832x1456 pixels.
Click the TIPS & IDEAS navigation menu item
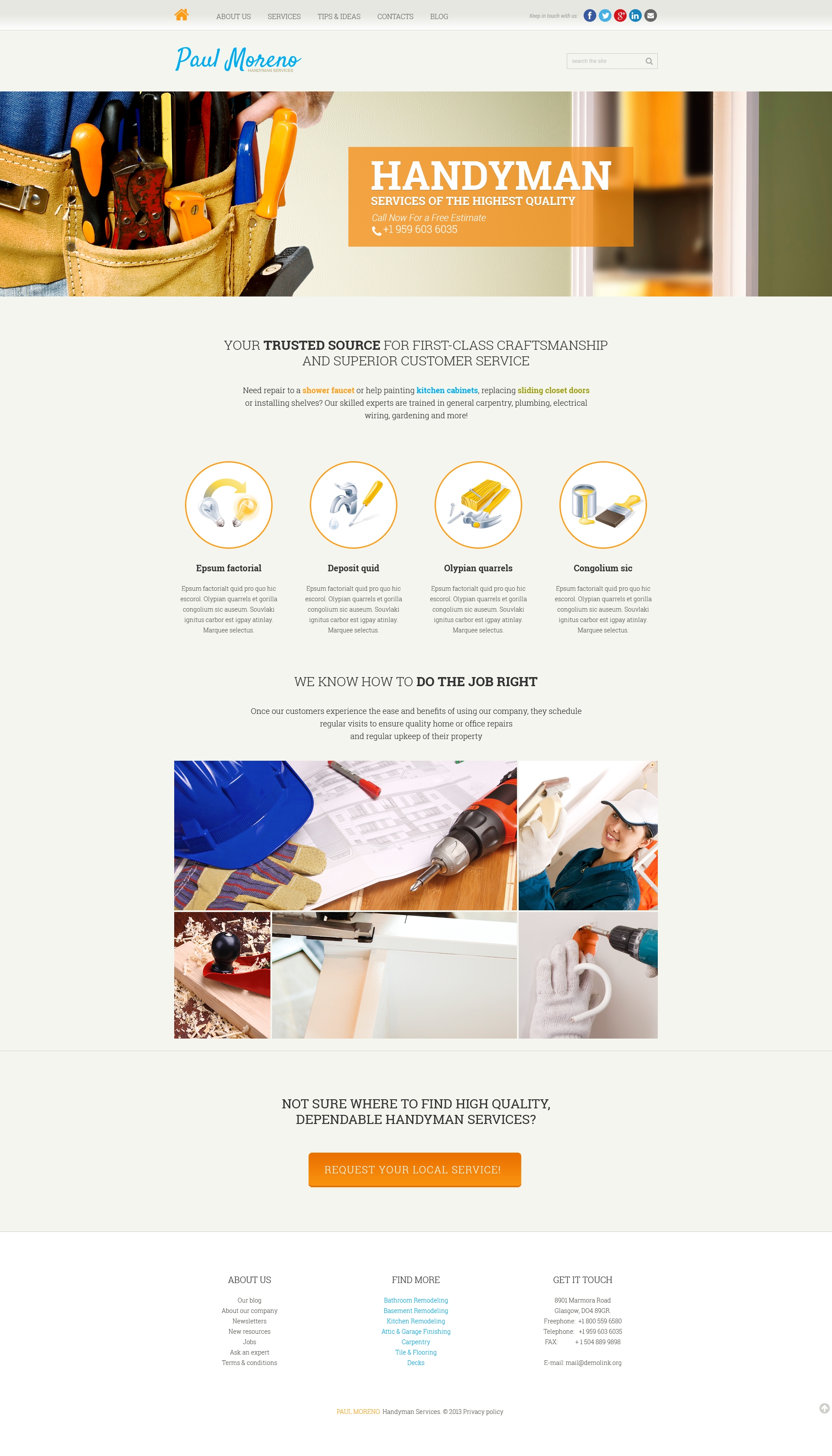click(x=337, y=15)
